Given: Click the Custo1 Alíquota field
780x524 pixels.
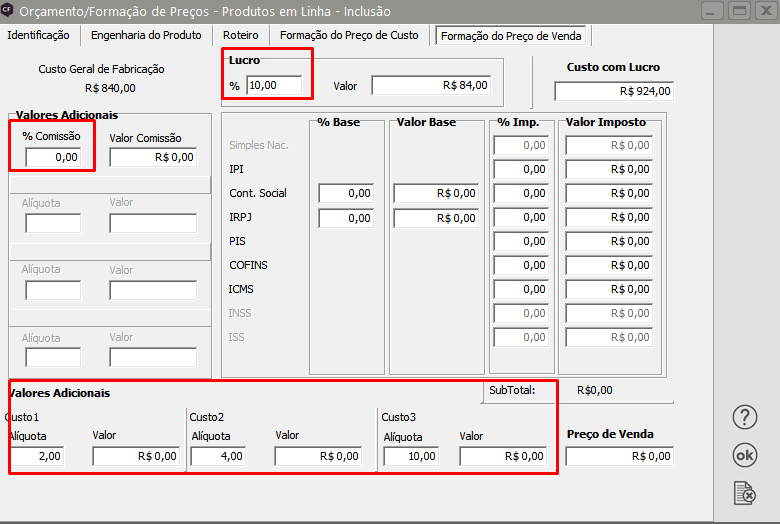Looking at the screenshot, I should point(37,456).
